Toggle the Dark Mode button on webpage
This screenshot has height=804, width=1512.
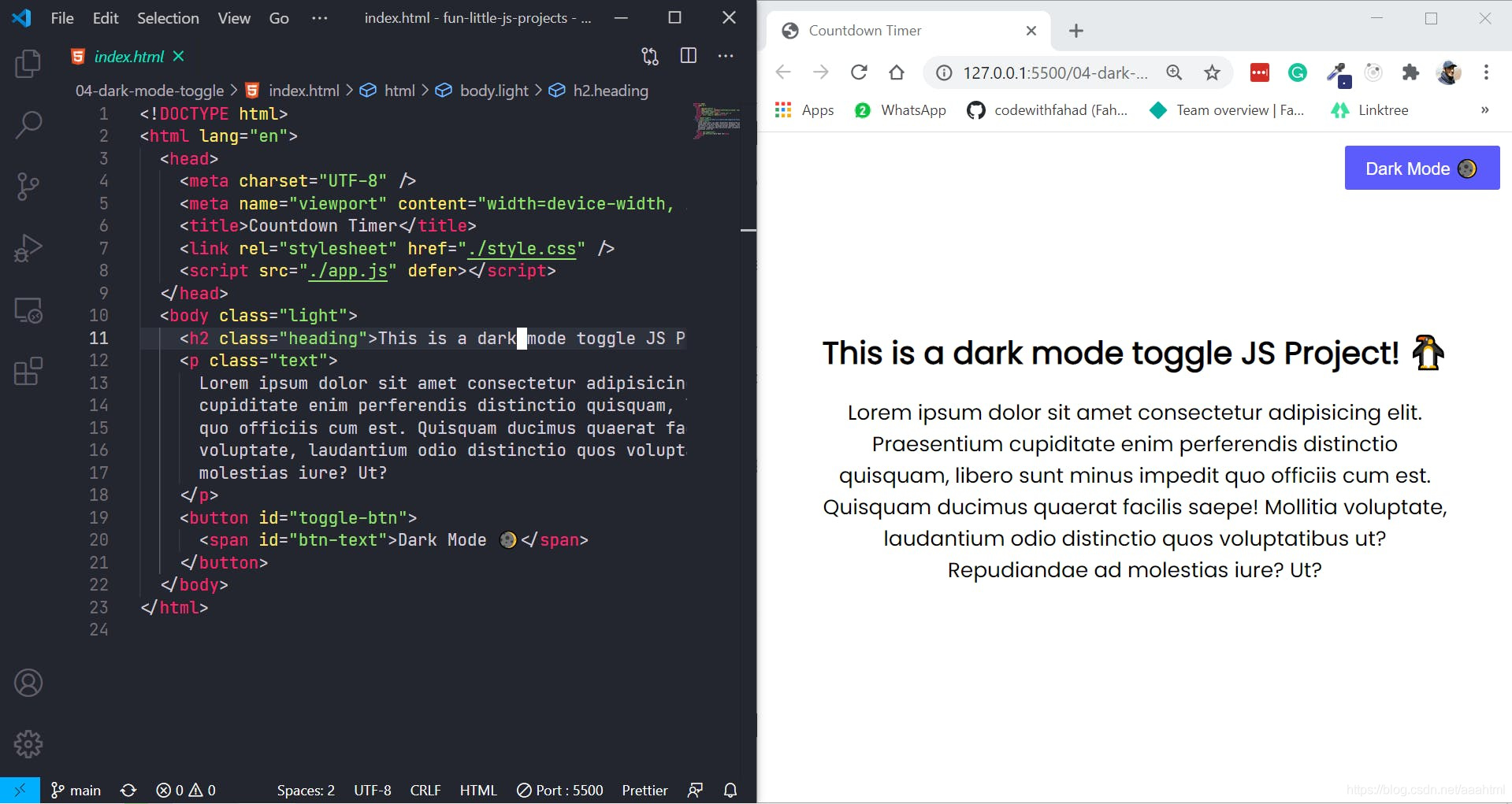[x=1421, y=169]
